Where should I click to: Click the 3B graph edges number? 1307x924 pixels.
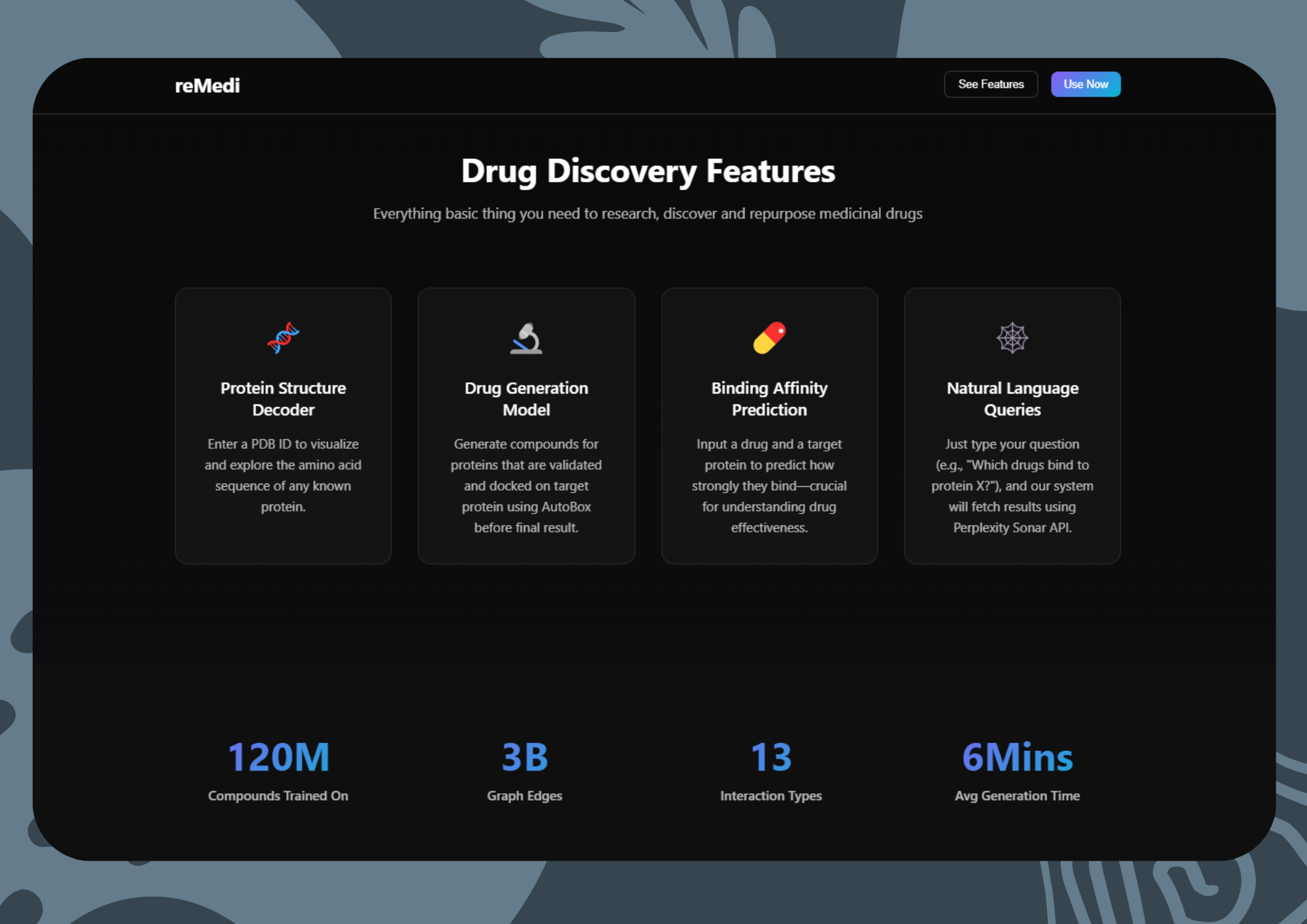[x=525, y=757]
